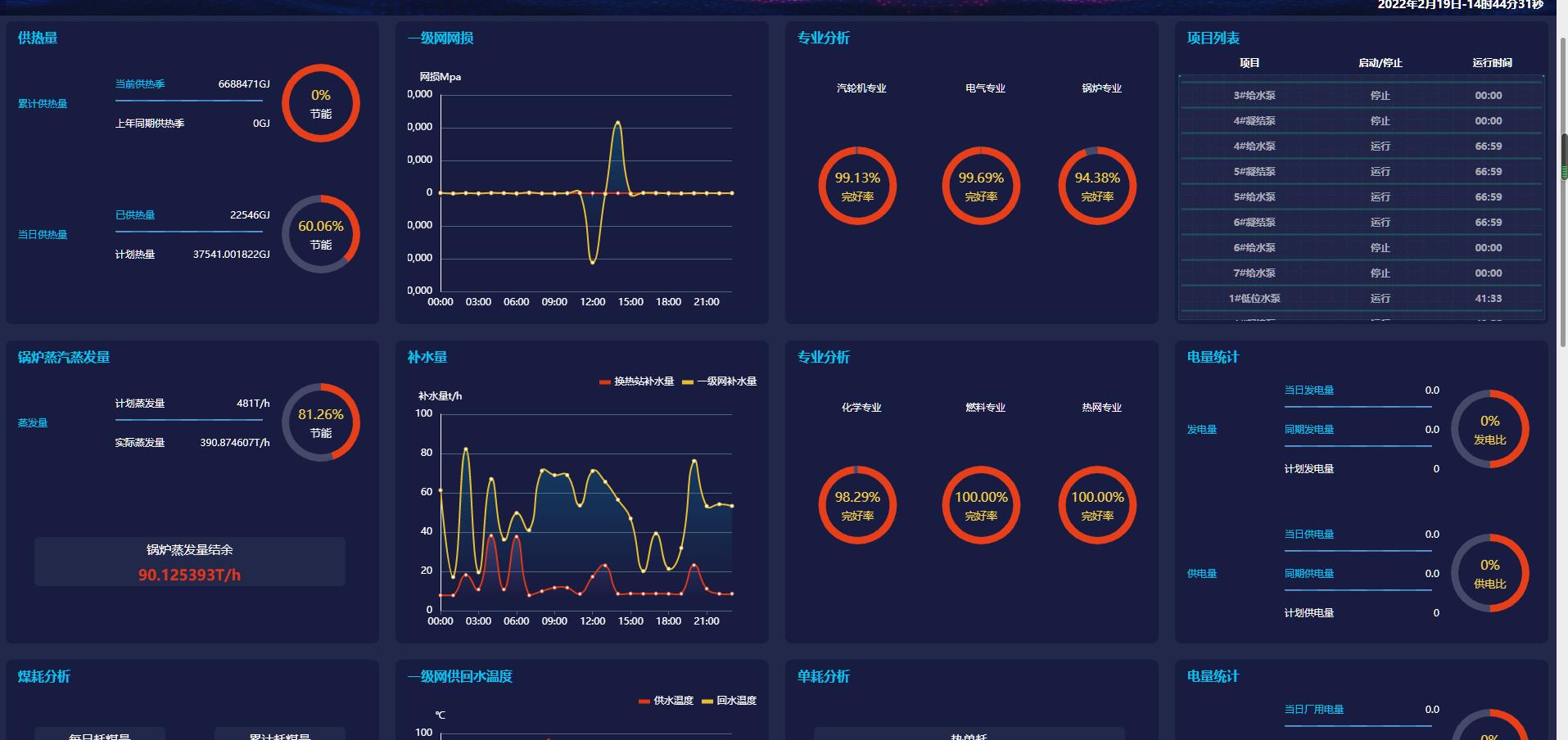Viewport: 1568px width, 740px height.
Task: Click the 当日厂用电量 label
Action: click(x=1314, y=710)
